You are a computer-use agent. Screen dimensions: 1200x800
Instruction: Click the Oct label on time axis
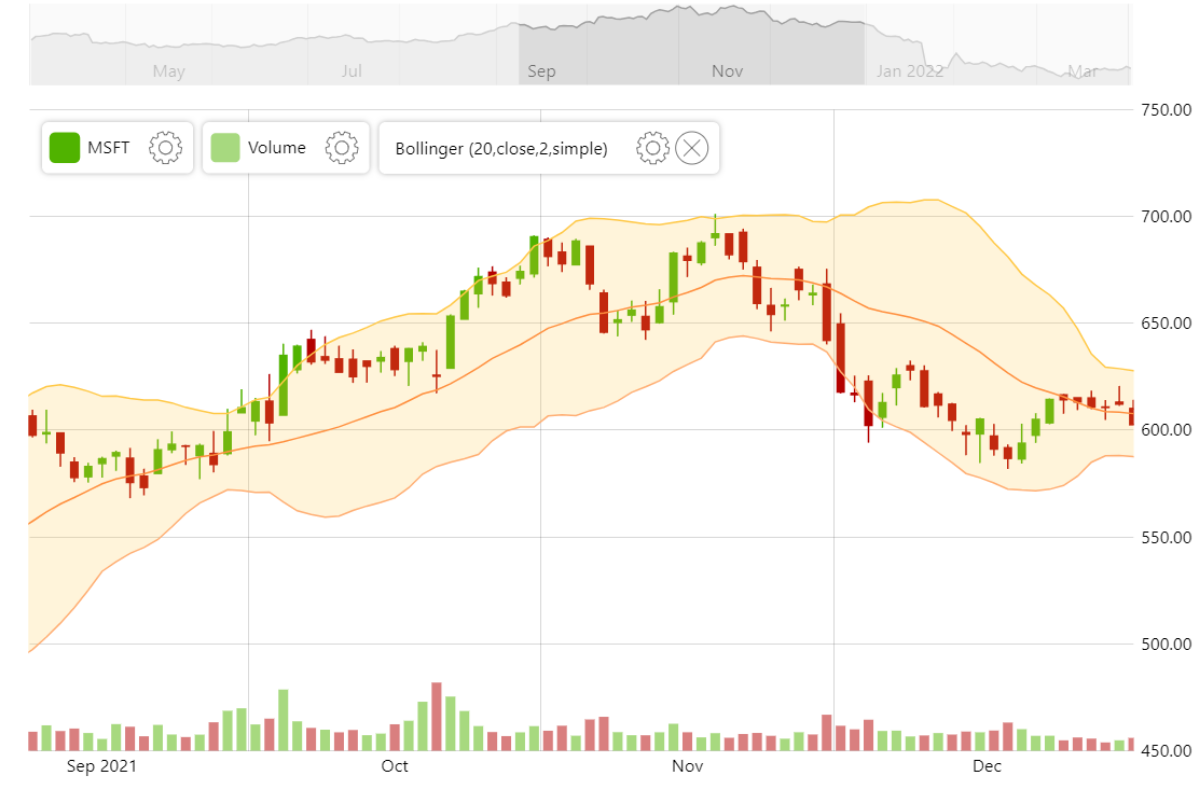(x=395, y=766)
